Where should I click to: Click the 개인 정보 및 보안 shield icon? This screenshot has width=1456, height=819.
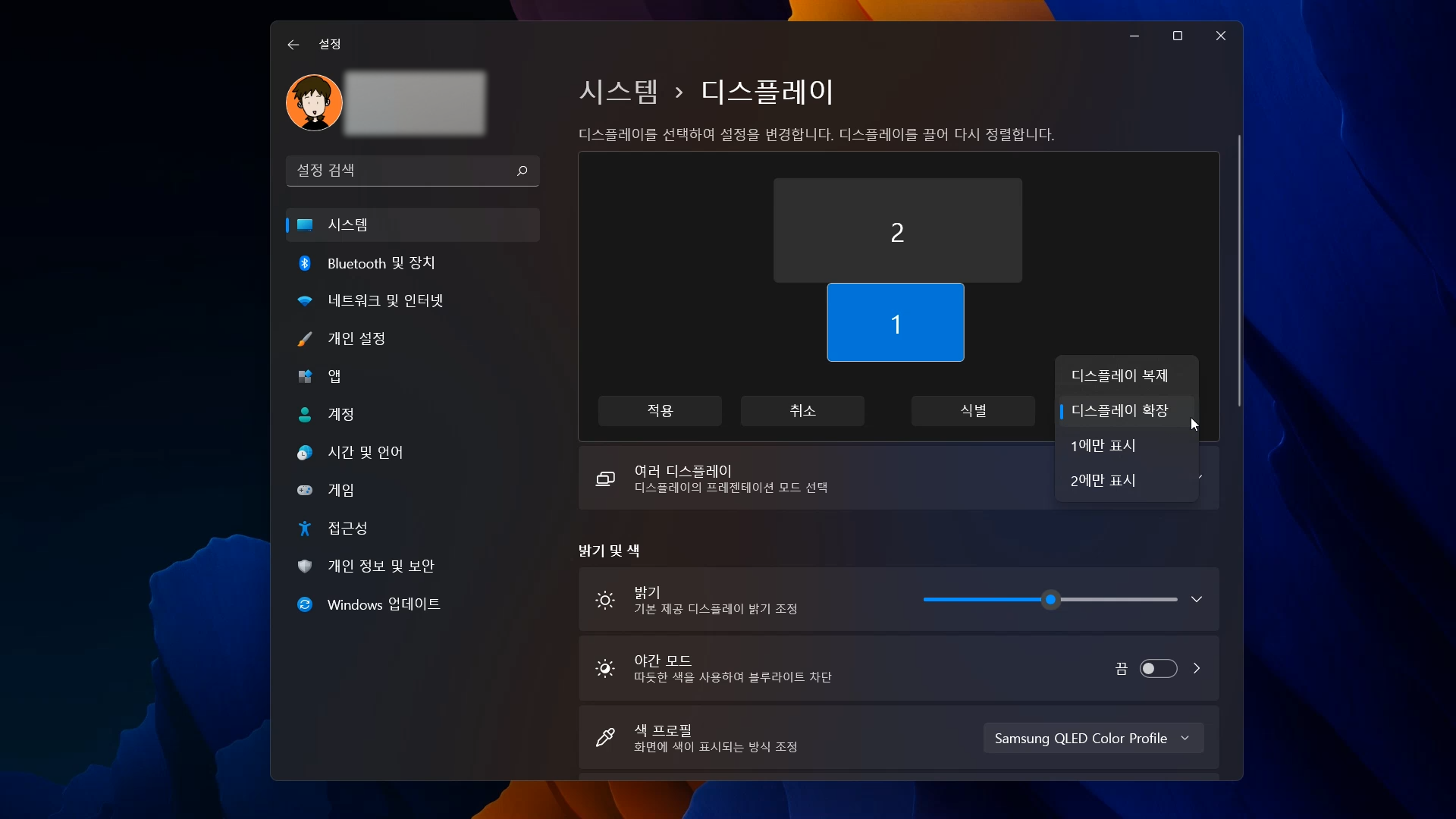coord(305,566)
